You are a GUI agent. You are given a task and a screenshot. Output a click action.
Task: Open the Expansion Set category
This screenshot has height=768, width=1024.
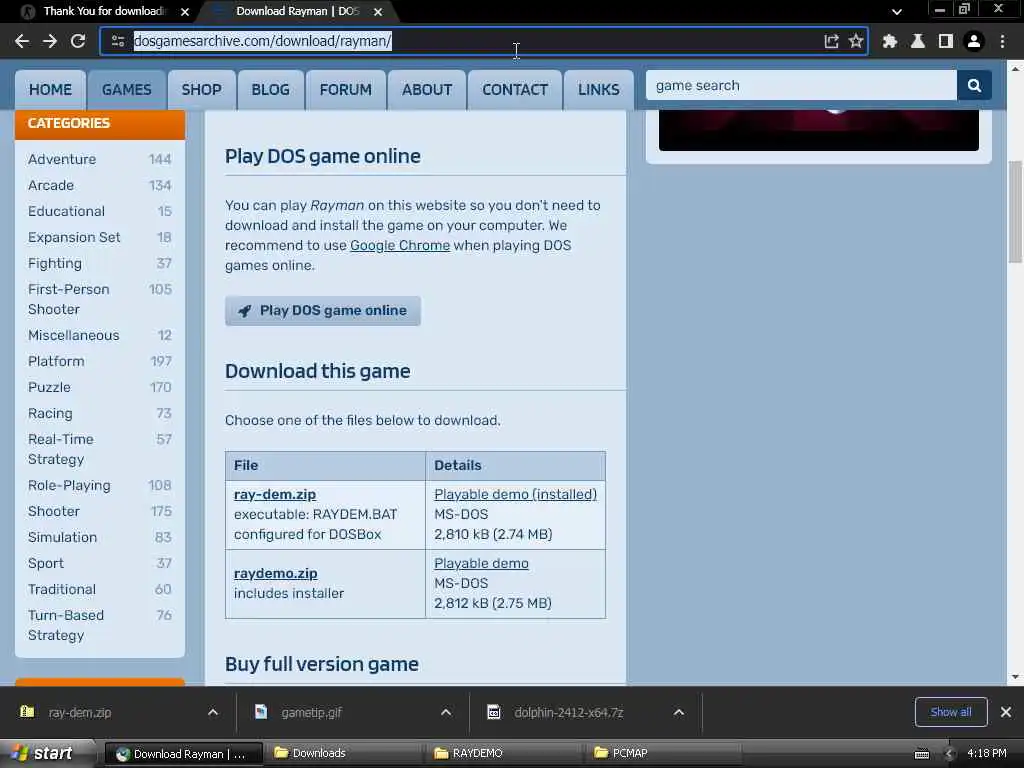click(x=74, y=238)
